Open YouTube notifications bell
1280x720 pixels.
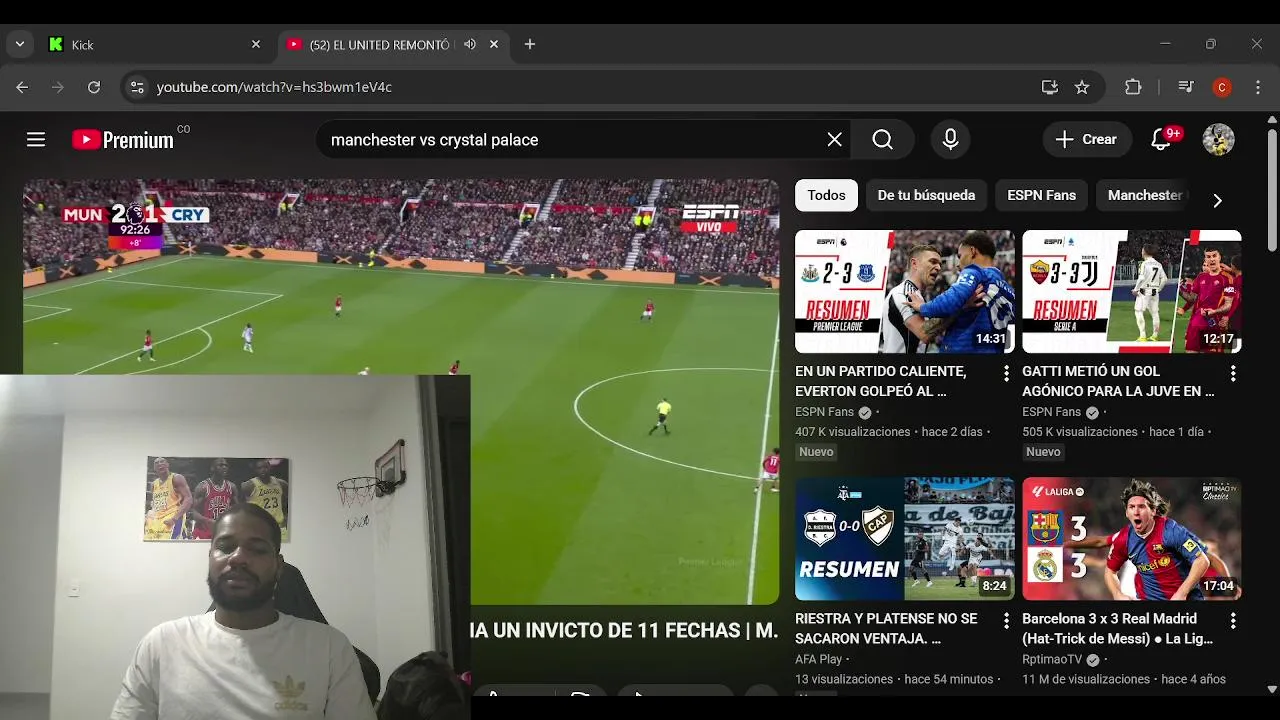tap(1161, 140)
